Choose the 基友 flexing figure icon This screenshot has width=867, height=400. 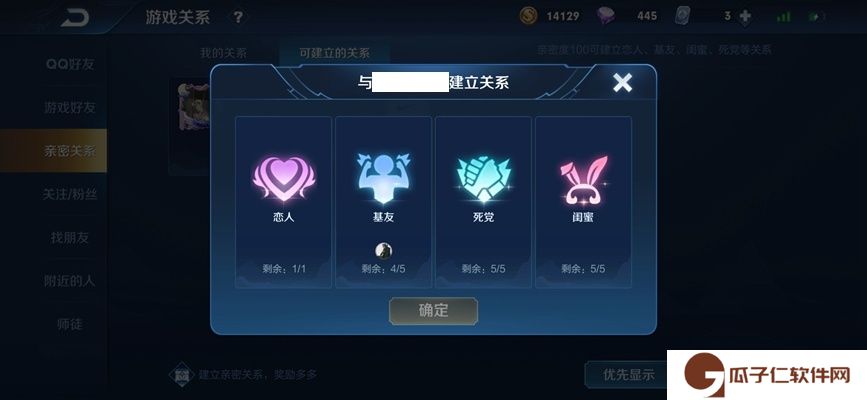(x=383, y=178)
